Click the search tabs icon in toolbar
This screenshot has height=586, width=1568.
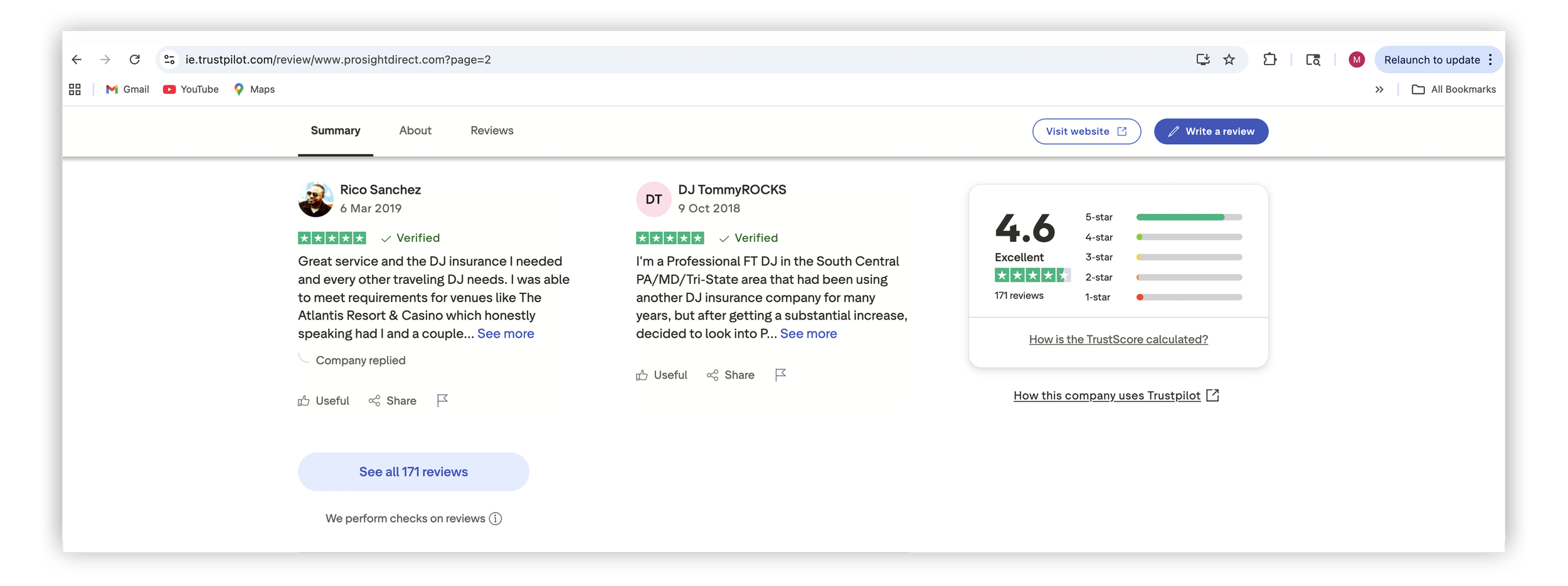click(x=1313, y=60)
